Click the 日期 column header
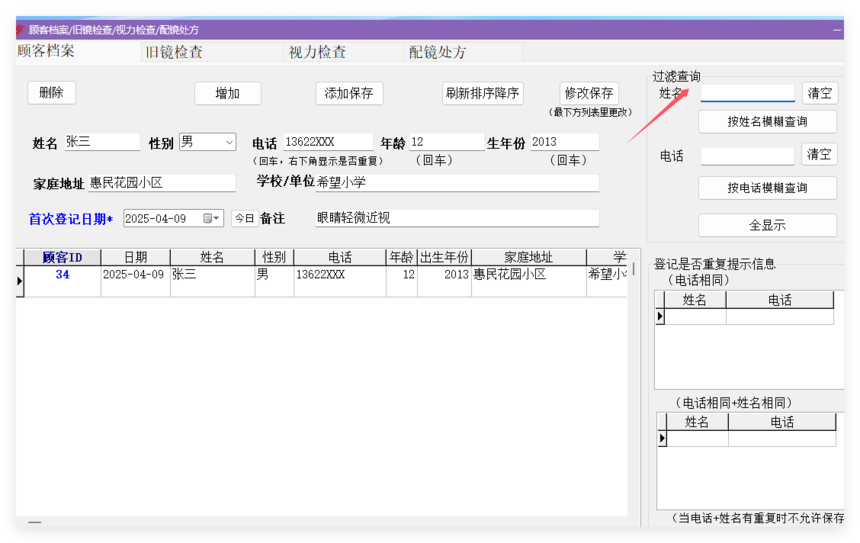 click(135, 257)
